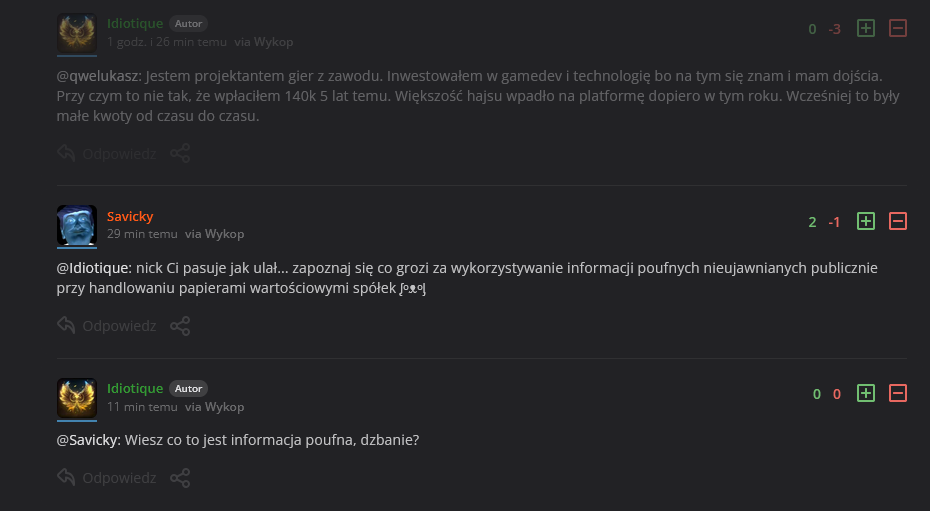Open Idiotique's profile from the first comment

[x=135, y=23]
